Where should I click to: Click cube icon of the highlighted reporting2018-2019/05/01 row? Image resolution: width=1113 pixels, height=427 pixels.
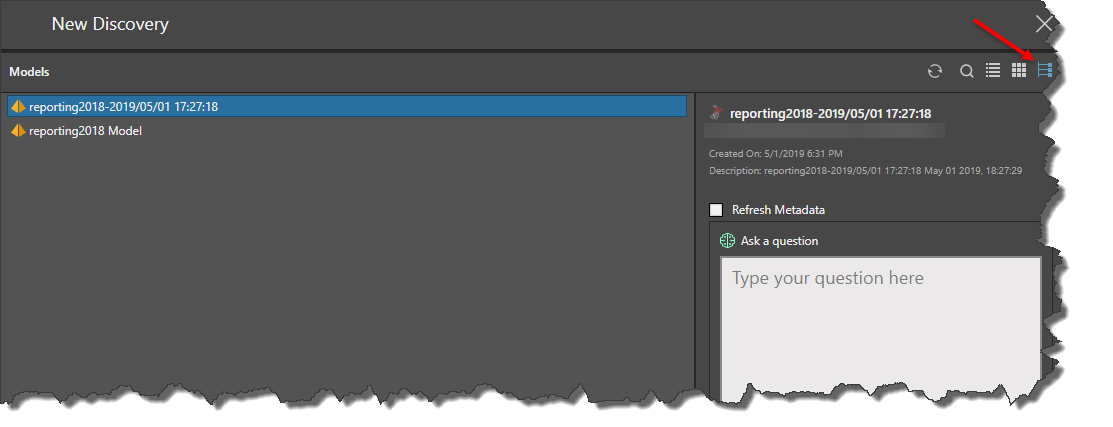[x=18, y=106]
